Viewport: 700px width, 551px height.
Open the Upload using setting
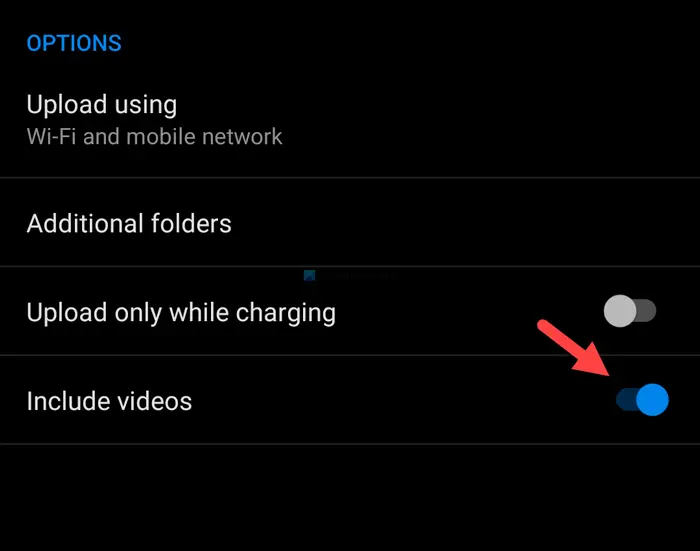pyautogui.click(x=350, y=119)
